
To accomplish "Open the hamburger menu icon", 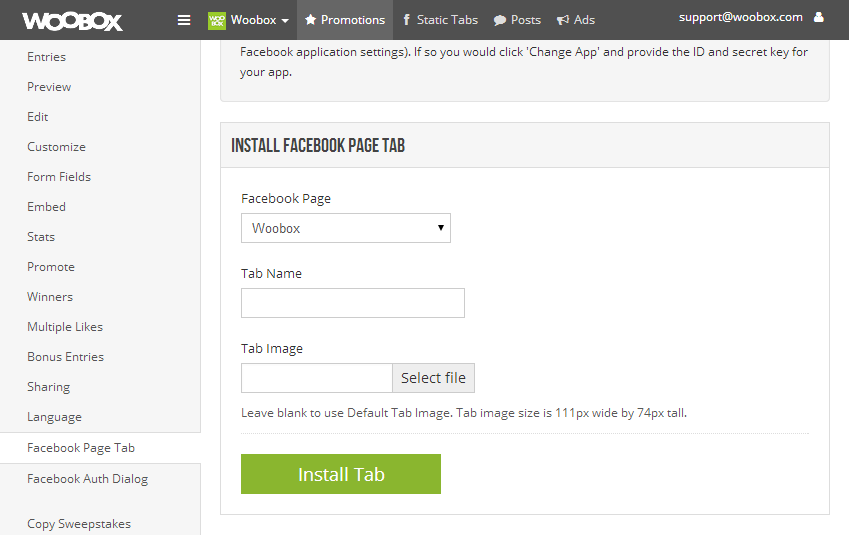I will (184, 20).
